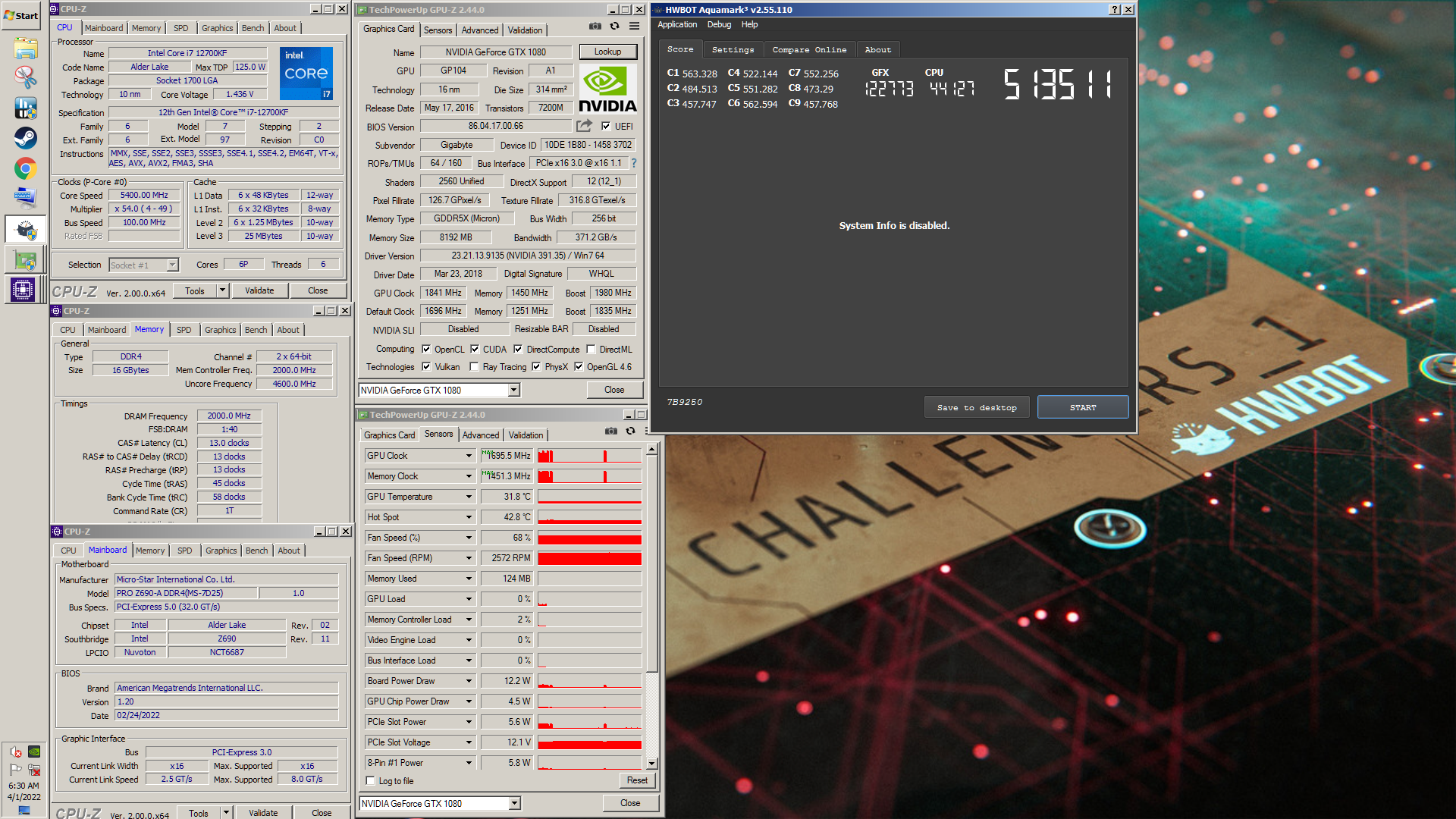Switch to the GPU-Z taskbar button
1456x819 pixels.
click(25, 260)
